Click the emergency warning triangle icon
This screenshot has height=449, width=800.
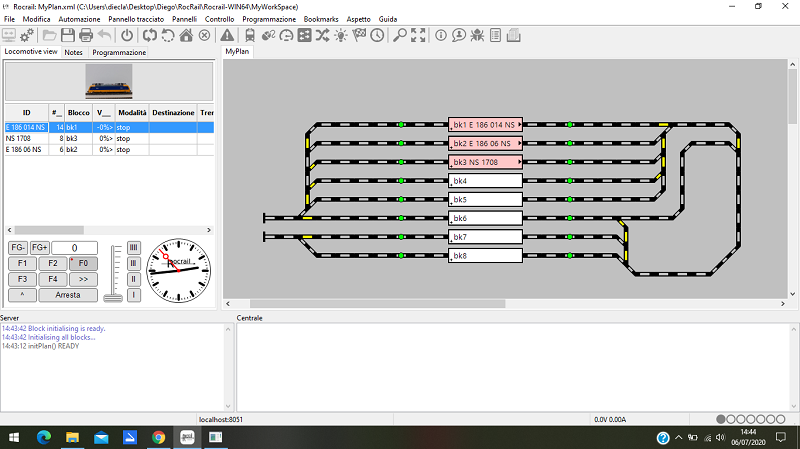pos(228,35)
